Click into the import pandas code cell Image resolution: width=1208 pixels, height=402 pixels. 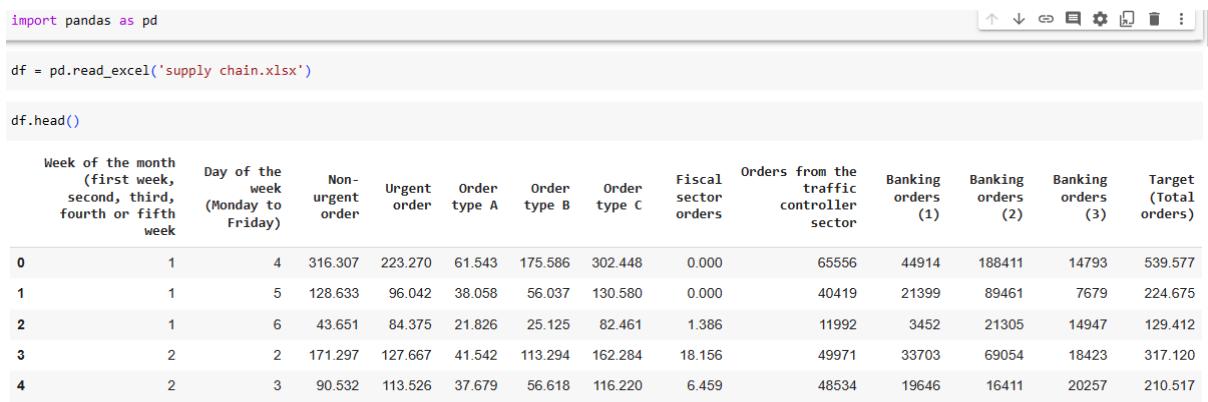coord(400,21)
